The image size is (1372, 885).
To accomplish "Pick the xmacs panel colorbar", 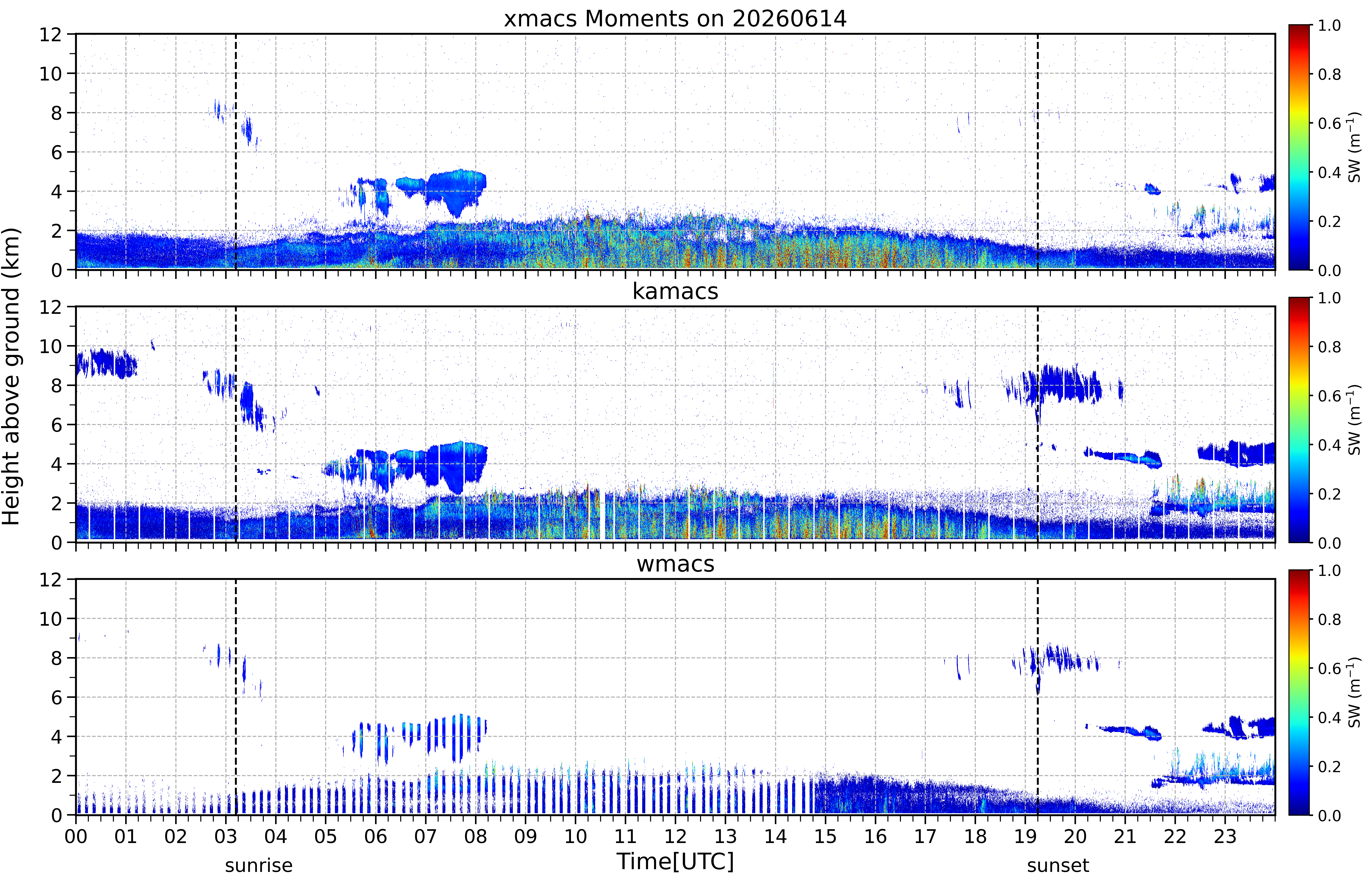I will (x=1299, y=147).
